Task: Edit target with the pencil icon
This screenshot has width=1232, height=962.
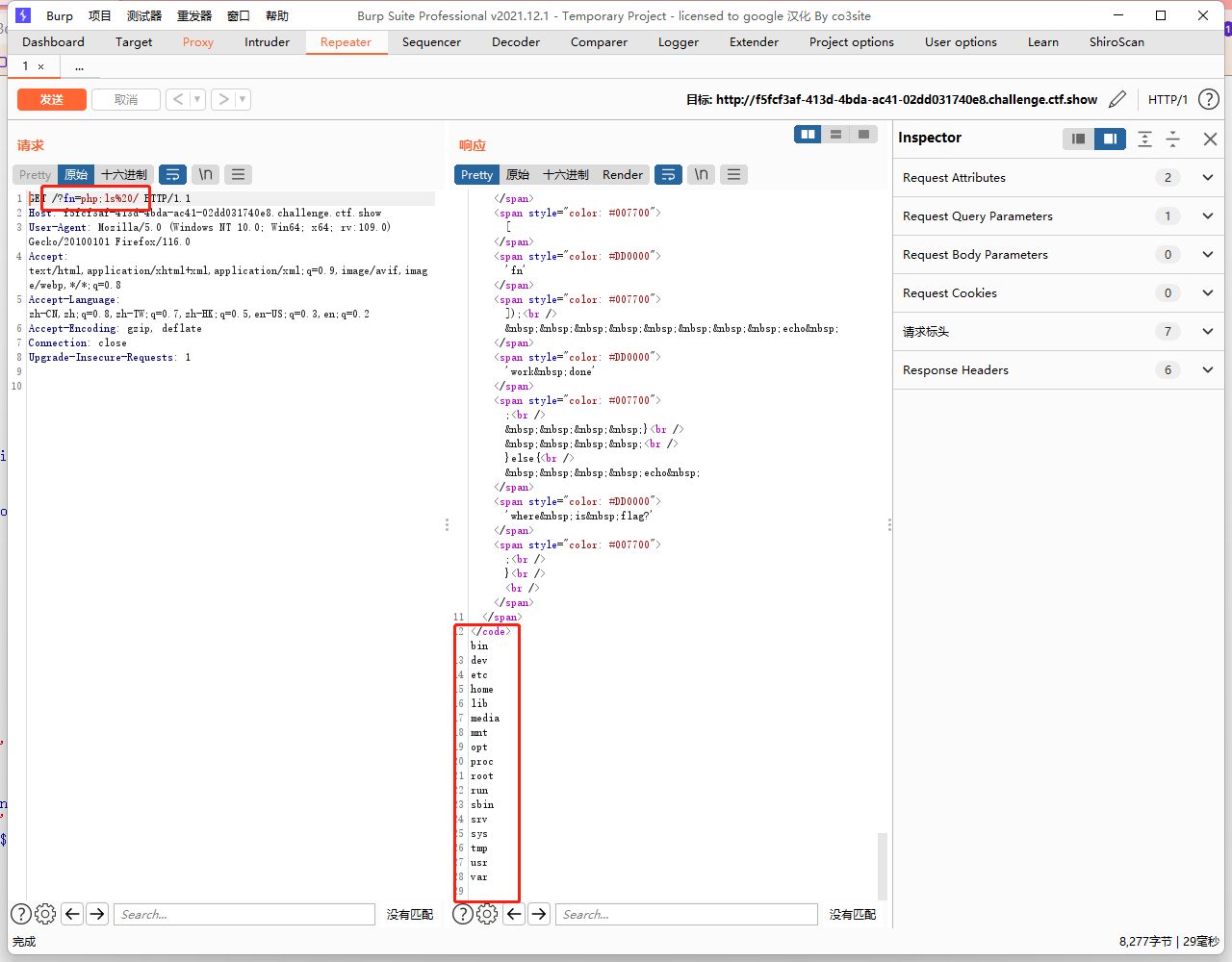Action: pos(1117,99)
